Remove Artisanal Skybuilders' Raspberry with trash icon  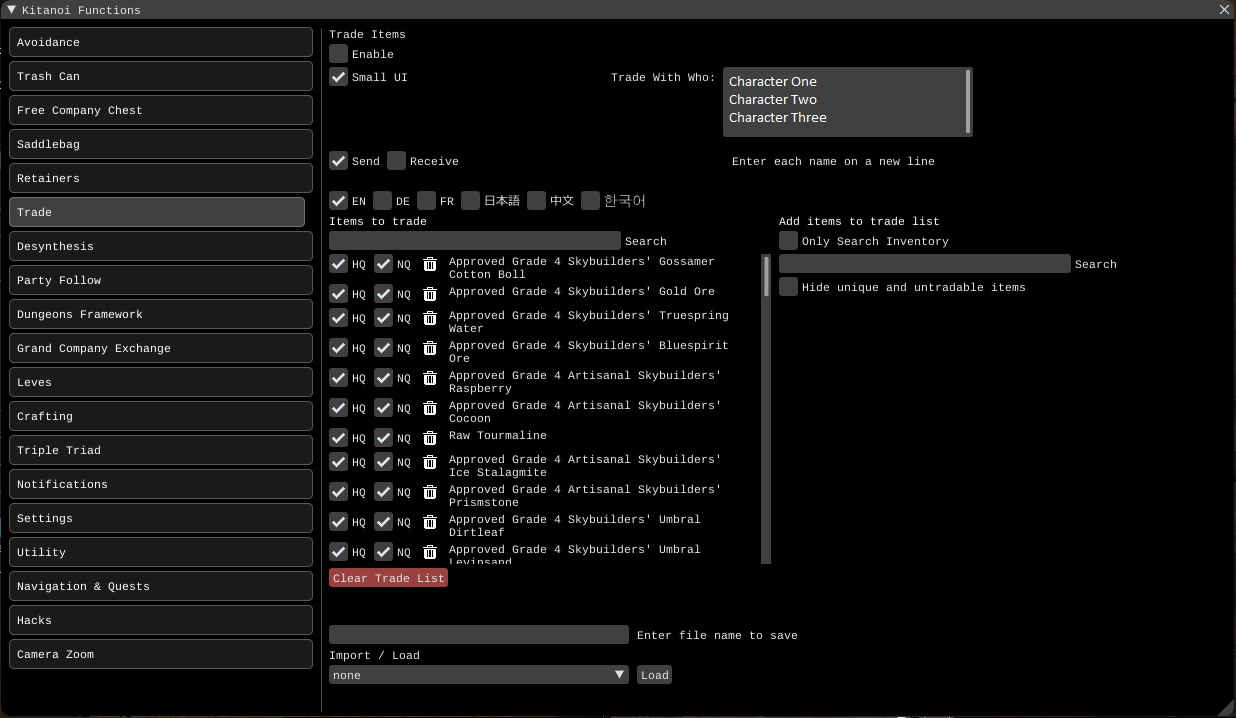430,378
